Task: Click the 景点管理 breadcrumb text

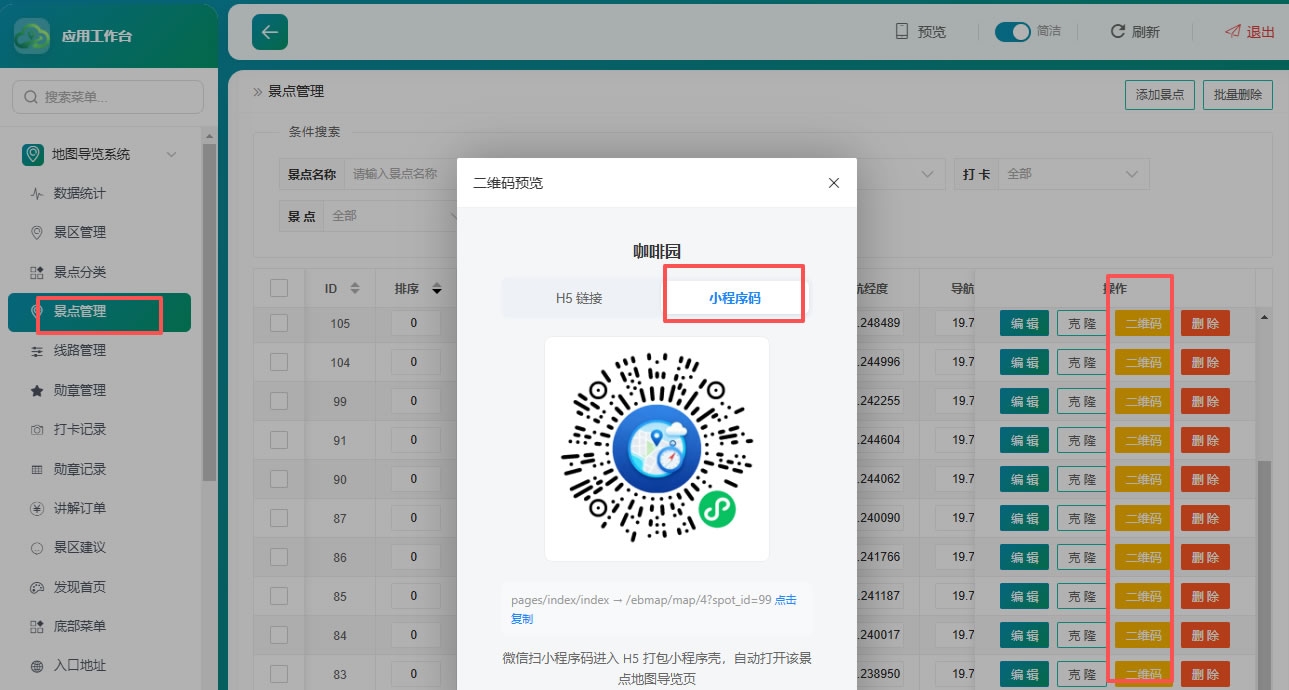Action: [296, 91]
